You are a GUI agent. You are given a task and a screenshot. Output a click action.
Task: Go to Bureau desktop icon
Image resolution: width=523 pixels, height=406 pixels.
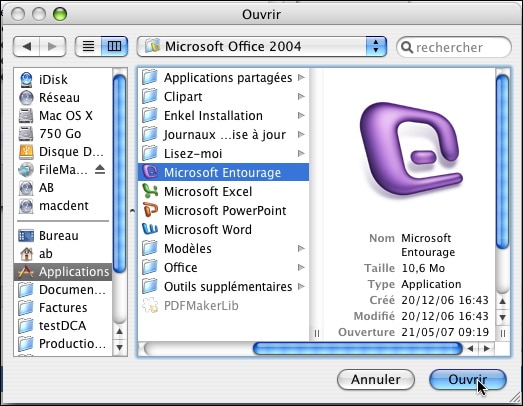pos(26,236)
